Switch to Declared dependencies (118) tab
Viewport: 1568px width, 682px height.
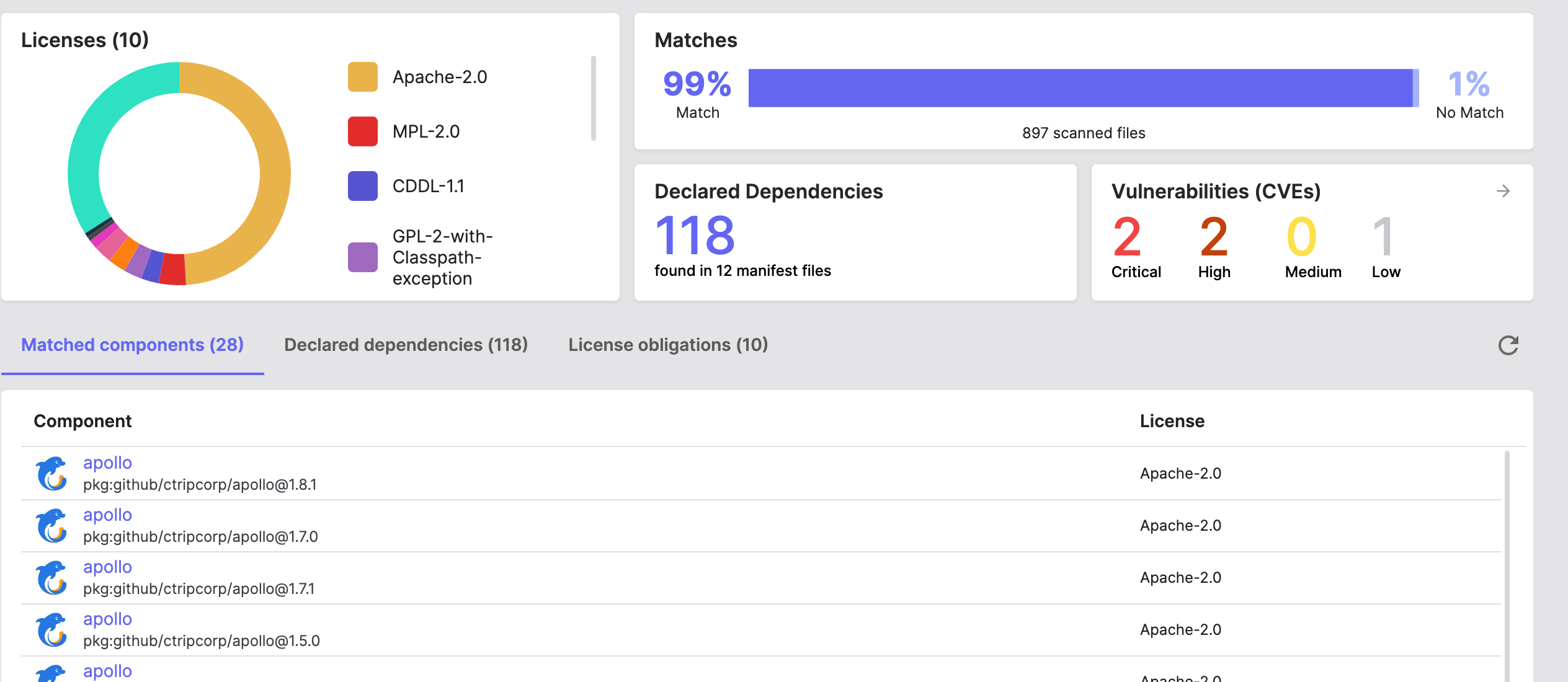click(406, 345)
